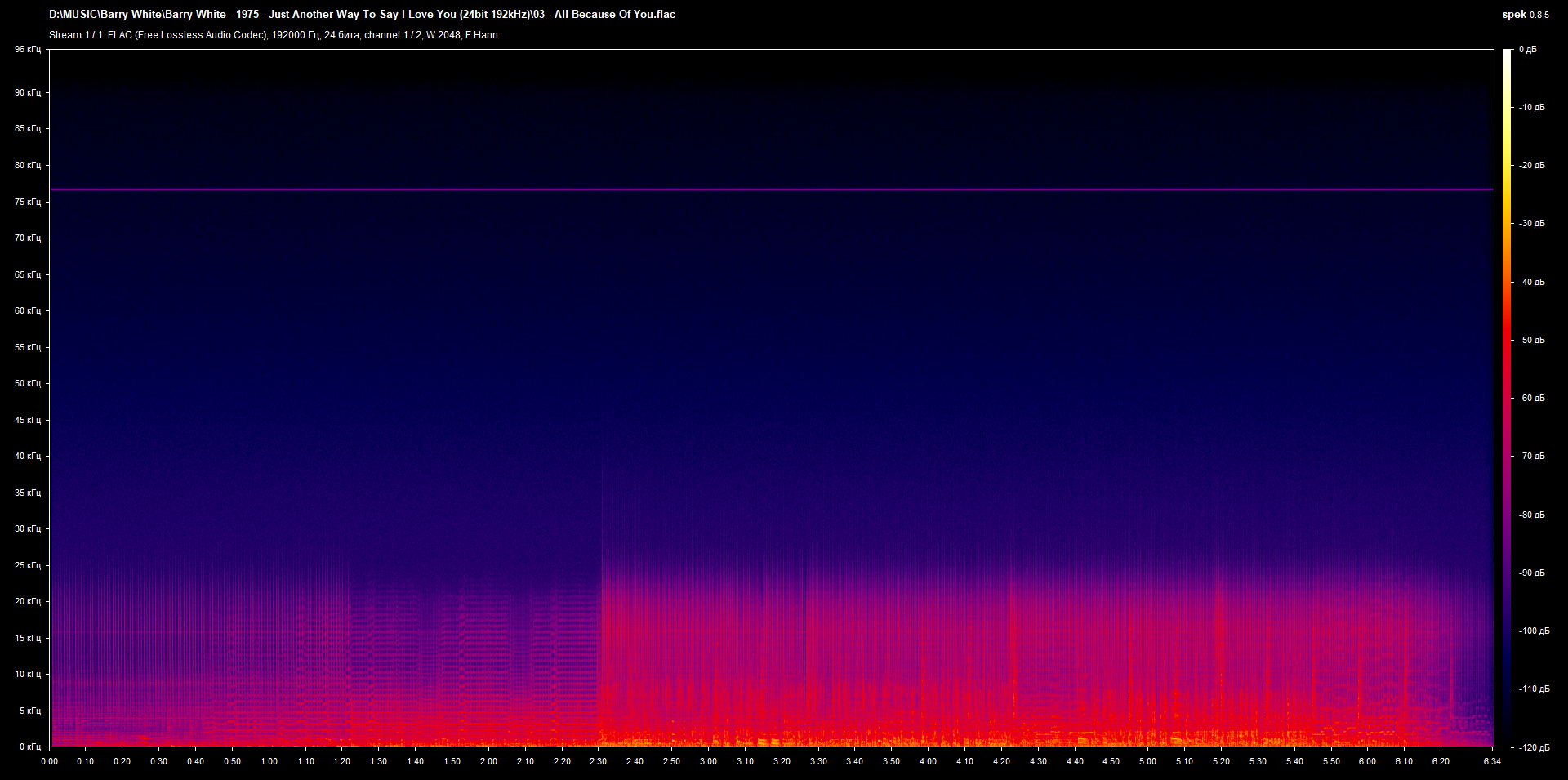Click the -60 dB scale label
The height and width of the screenshot is (780, 1568).
tap(1531, 399)
